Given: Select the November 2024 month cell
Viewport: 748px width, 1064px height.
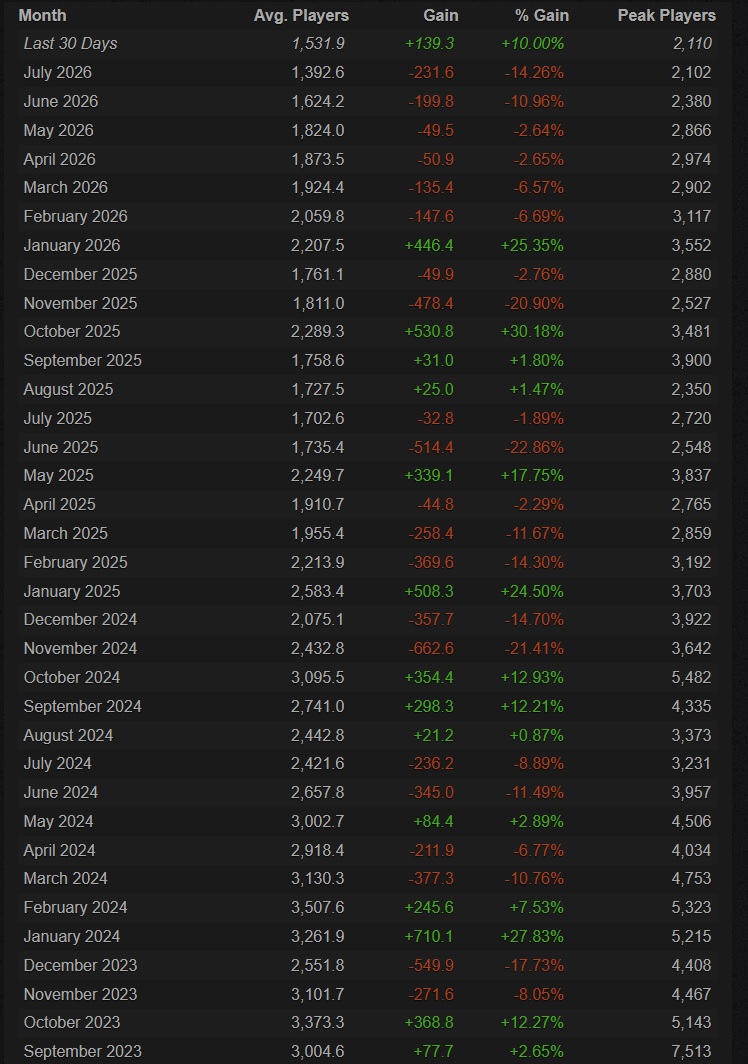Looking at the screenshot, I should pos(80,648).
